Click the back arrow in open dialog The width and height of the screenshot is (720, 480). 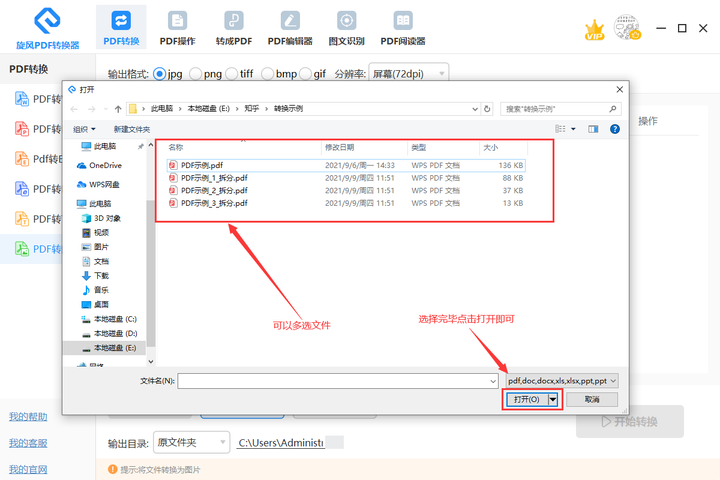pos(74,109)
